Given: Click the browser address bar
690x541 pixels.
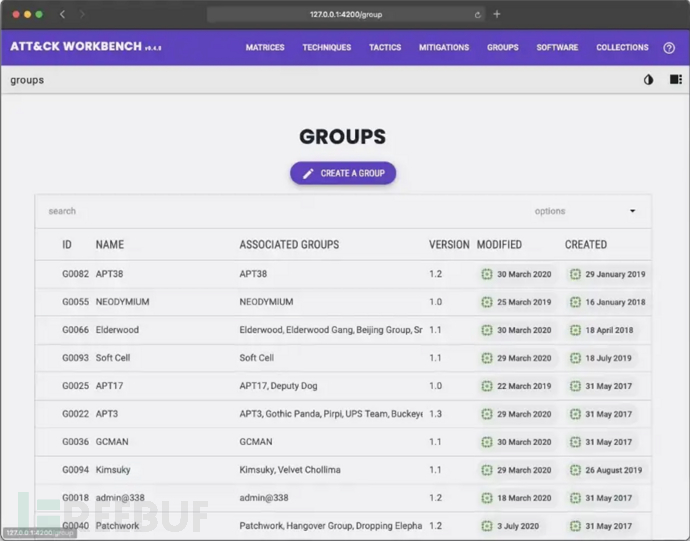Looking at the screenshot, I should (x=345, y=14).
